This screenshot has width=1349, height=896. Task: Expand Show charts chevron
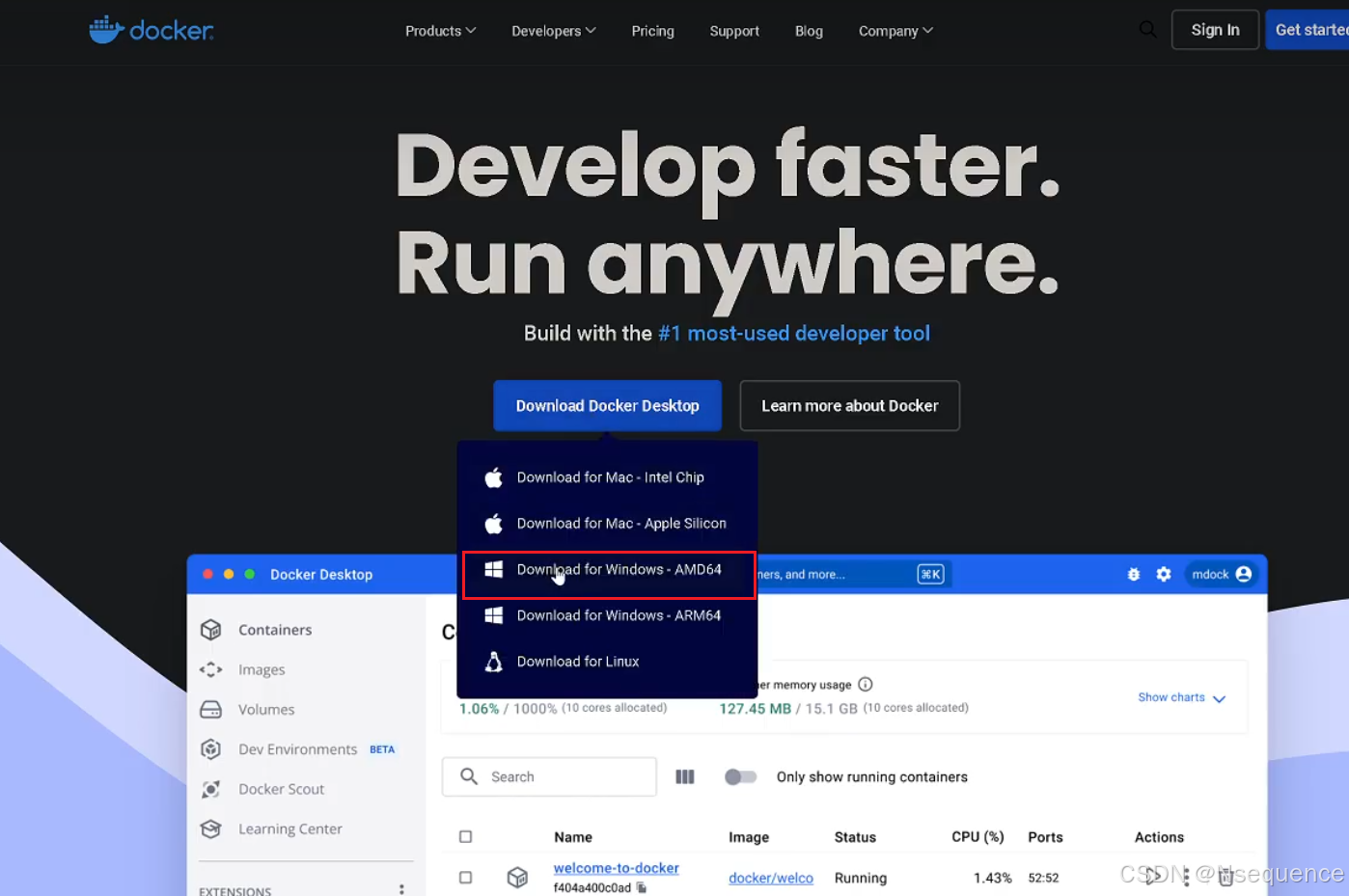coord(1220,698)
